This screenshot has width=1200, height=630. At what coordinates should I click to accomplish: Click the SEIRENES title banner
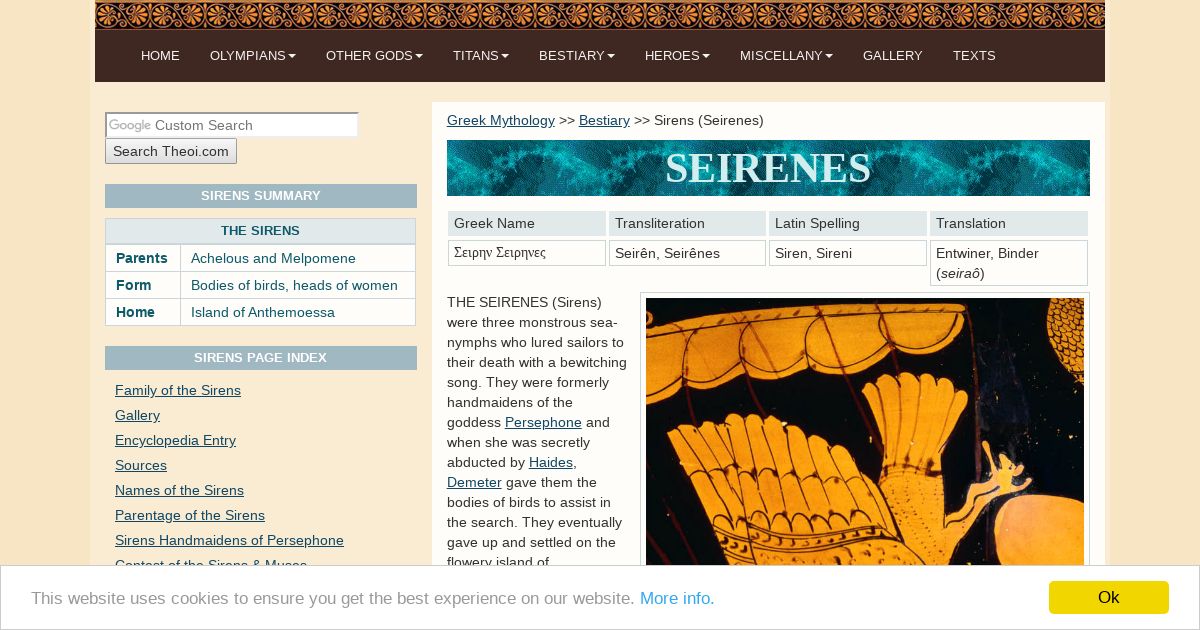coord(768,168)
